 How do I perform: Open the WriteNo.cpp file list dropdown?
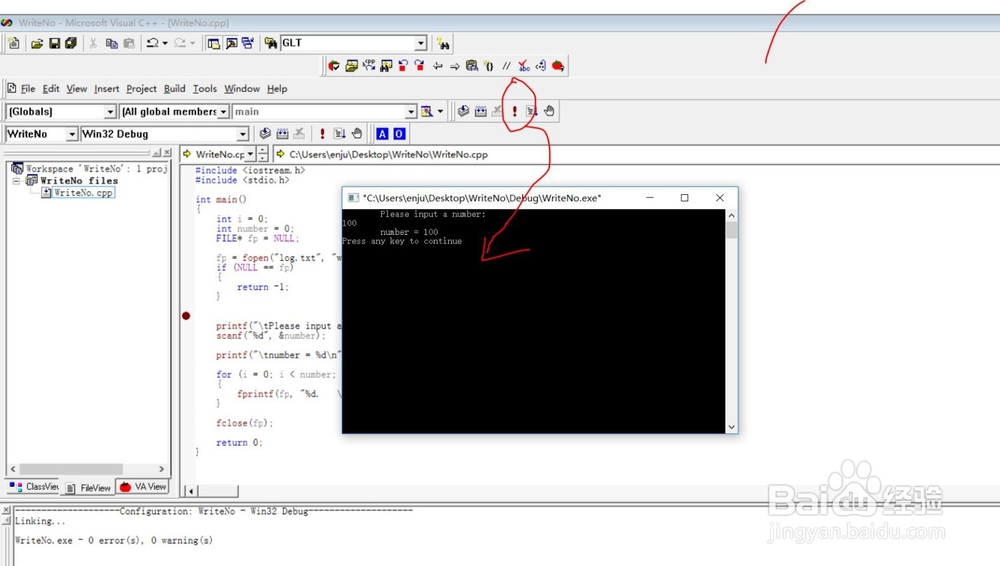(x=251, y=154)
